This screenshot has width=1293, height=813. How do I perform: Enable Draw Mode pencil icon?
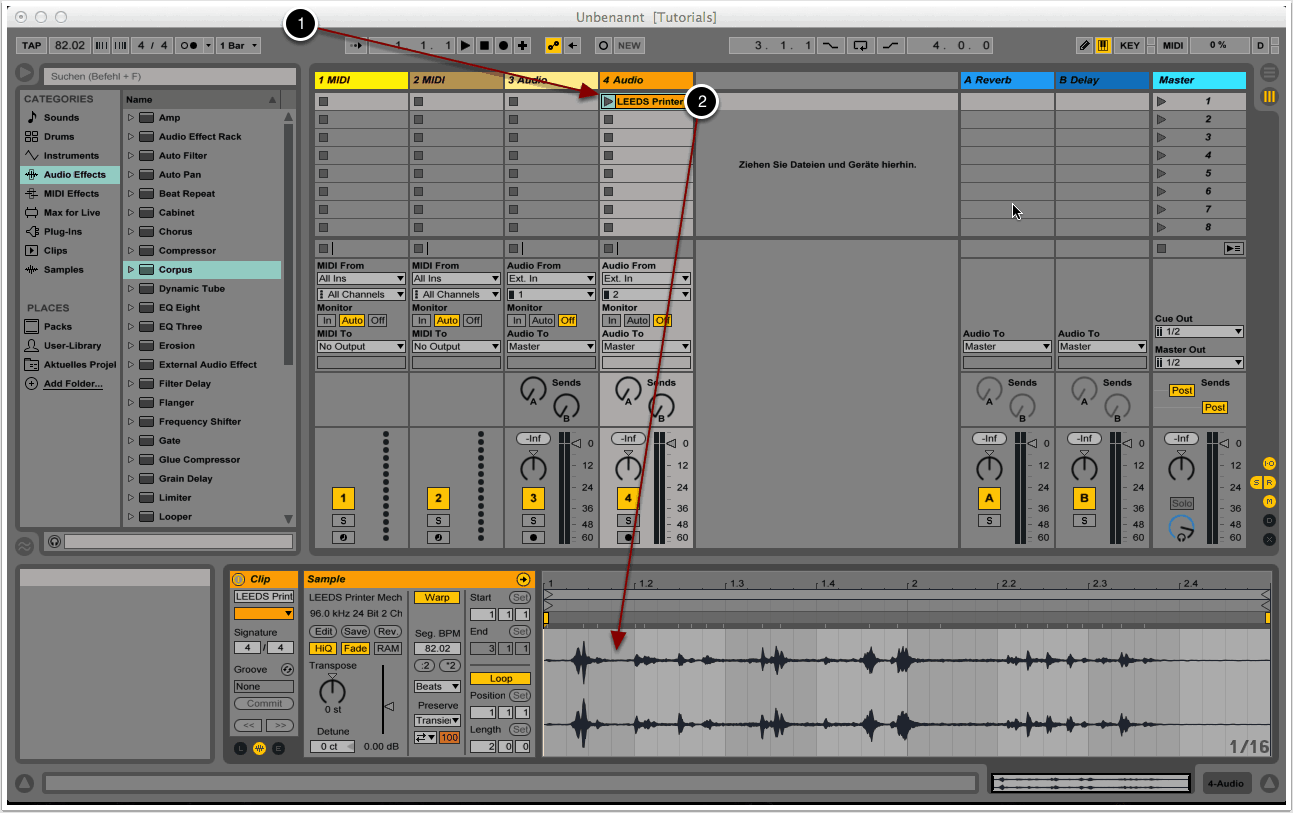click(x=1085, y=45)
